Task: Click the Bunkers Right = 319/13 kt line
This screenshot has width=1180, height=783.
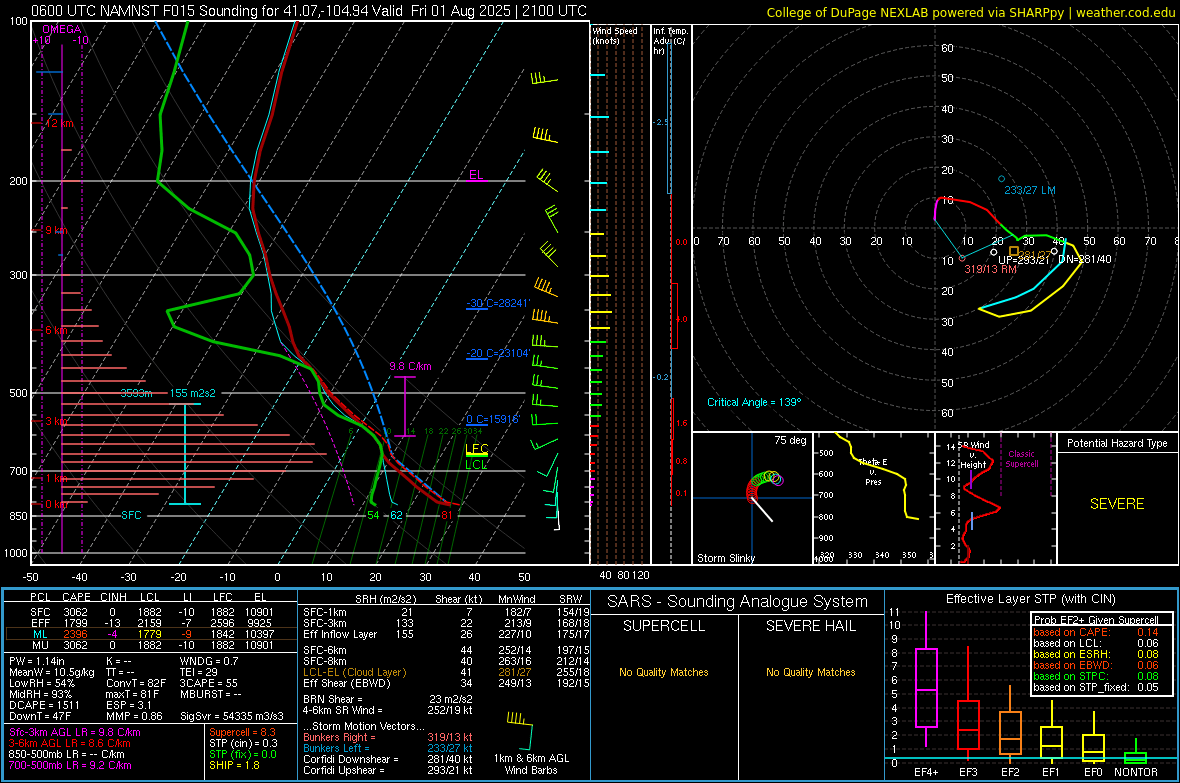Action: pos(388,737)
